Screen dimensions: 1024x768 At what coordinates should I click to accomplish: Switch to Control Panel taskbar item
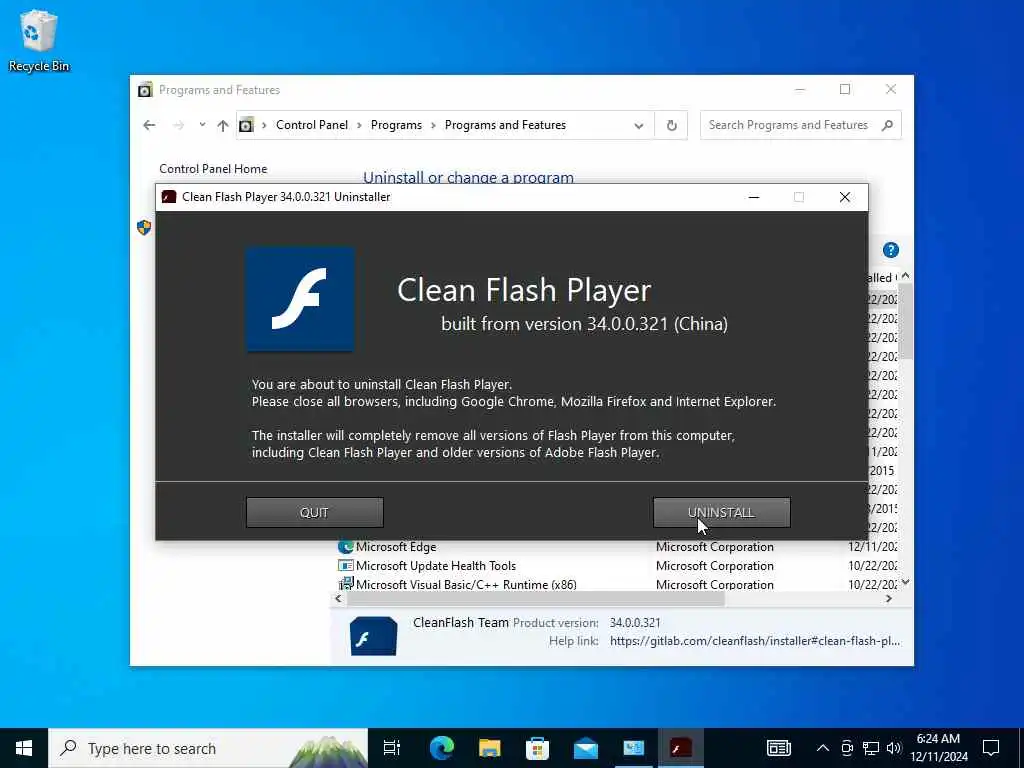pos(633,748)
